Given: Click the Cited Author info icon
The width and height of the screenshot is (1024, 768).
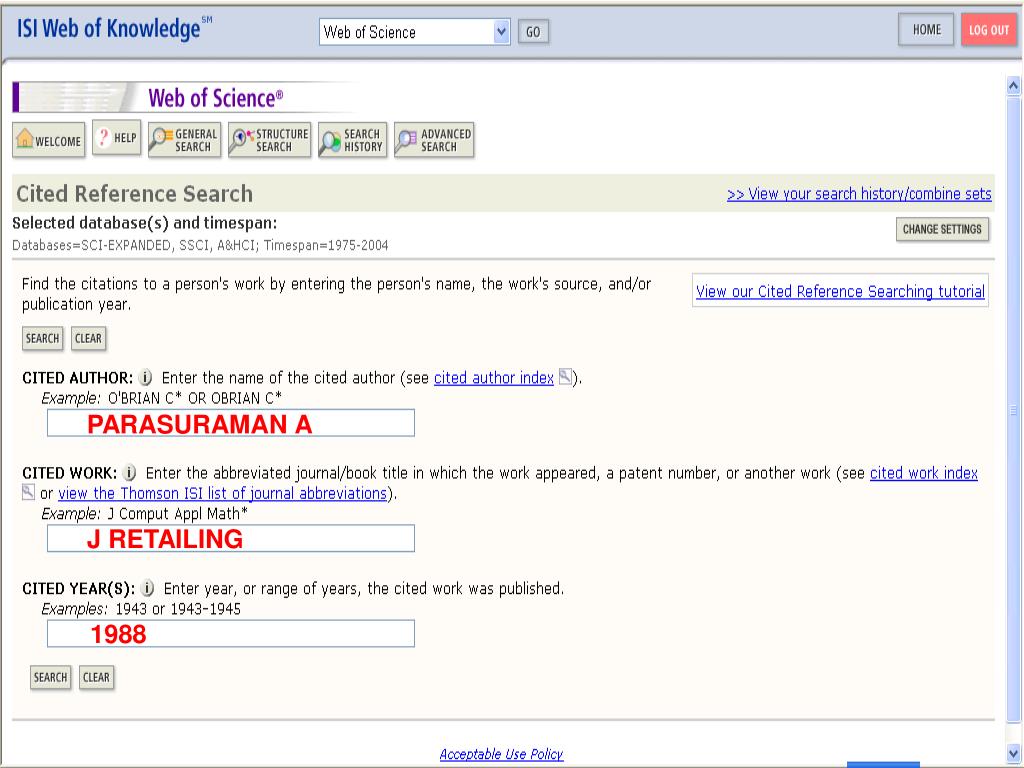Looking at the screenshot, I should pos(146,377).
